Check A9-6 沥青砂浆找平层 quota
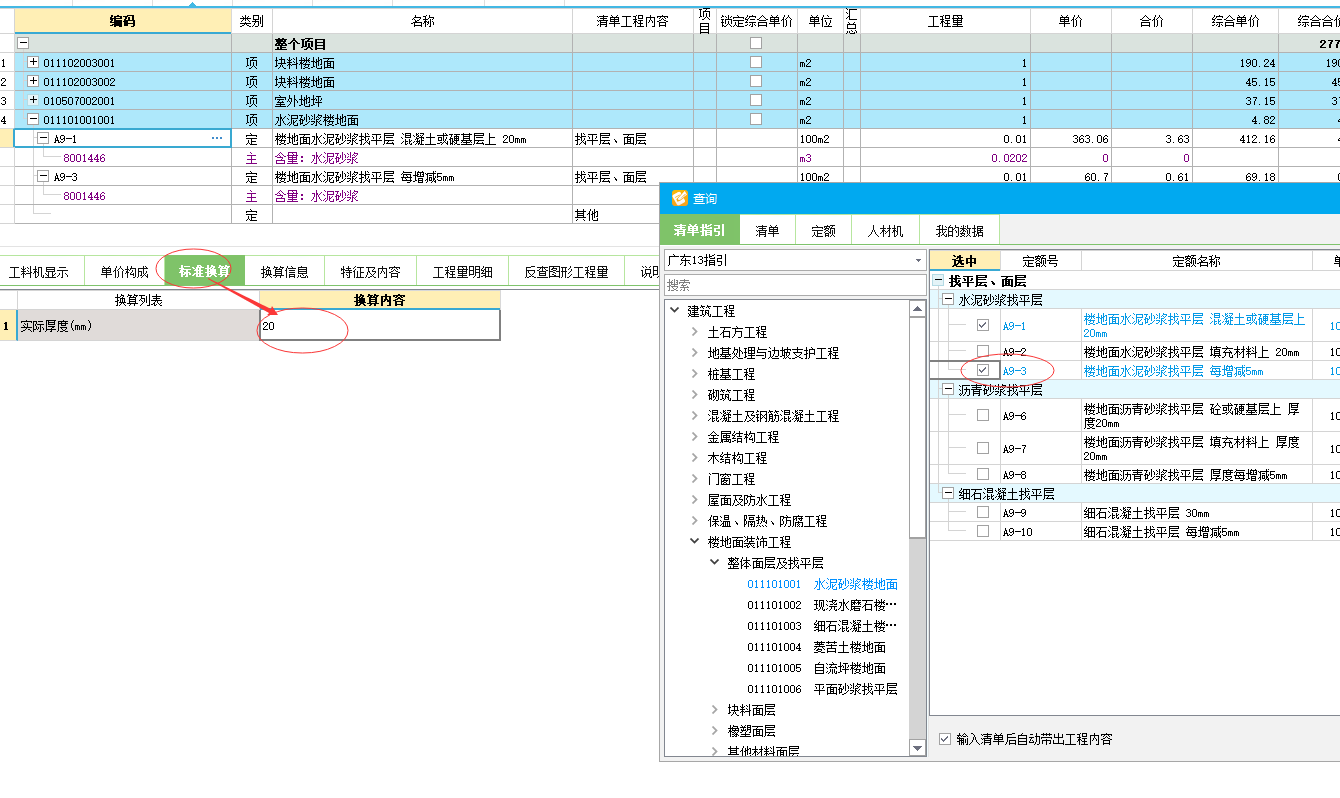Screen dimensions: 1340x798 tap(983, 414)
